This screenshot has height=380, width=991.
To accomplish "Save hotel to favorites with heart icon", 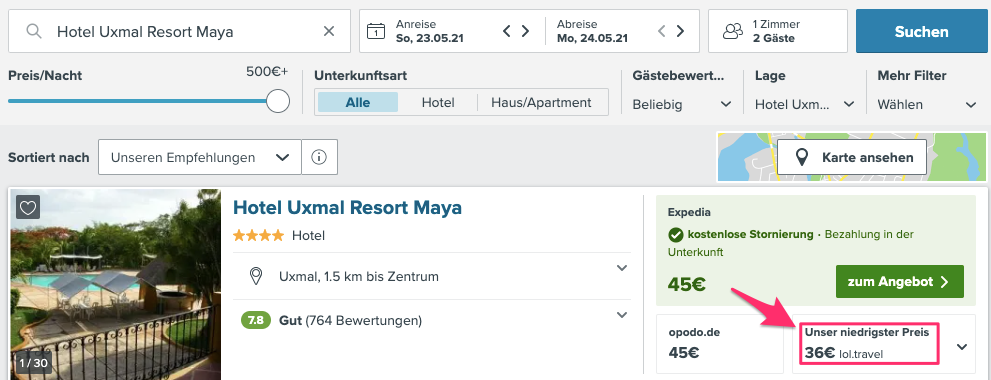I will [x=28, y=207].
